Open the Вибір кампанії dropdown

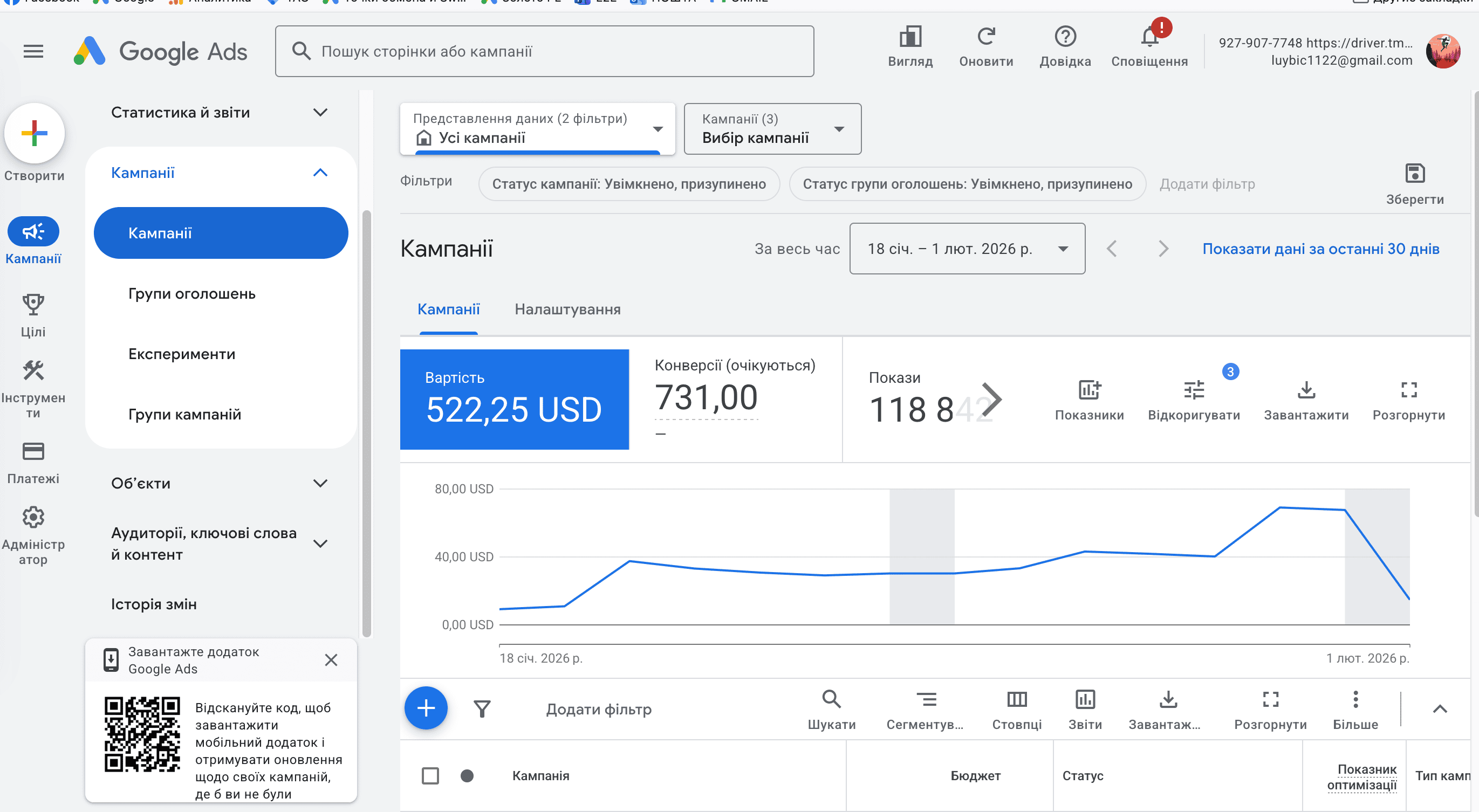(x=772, y=129)
